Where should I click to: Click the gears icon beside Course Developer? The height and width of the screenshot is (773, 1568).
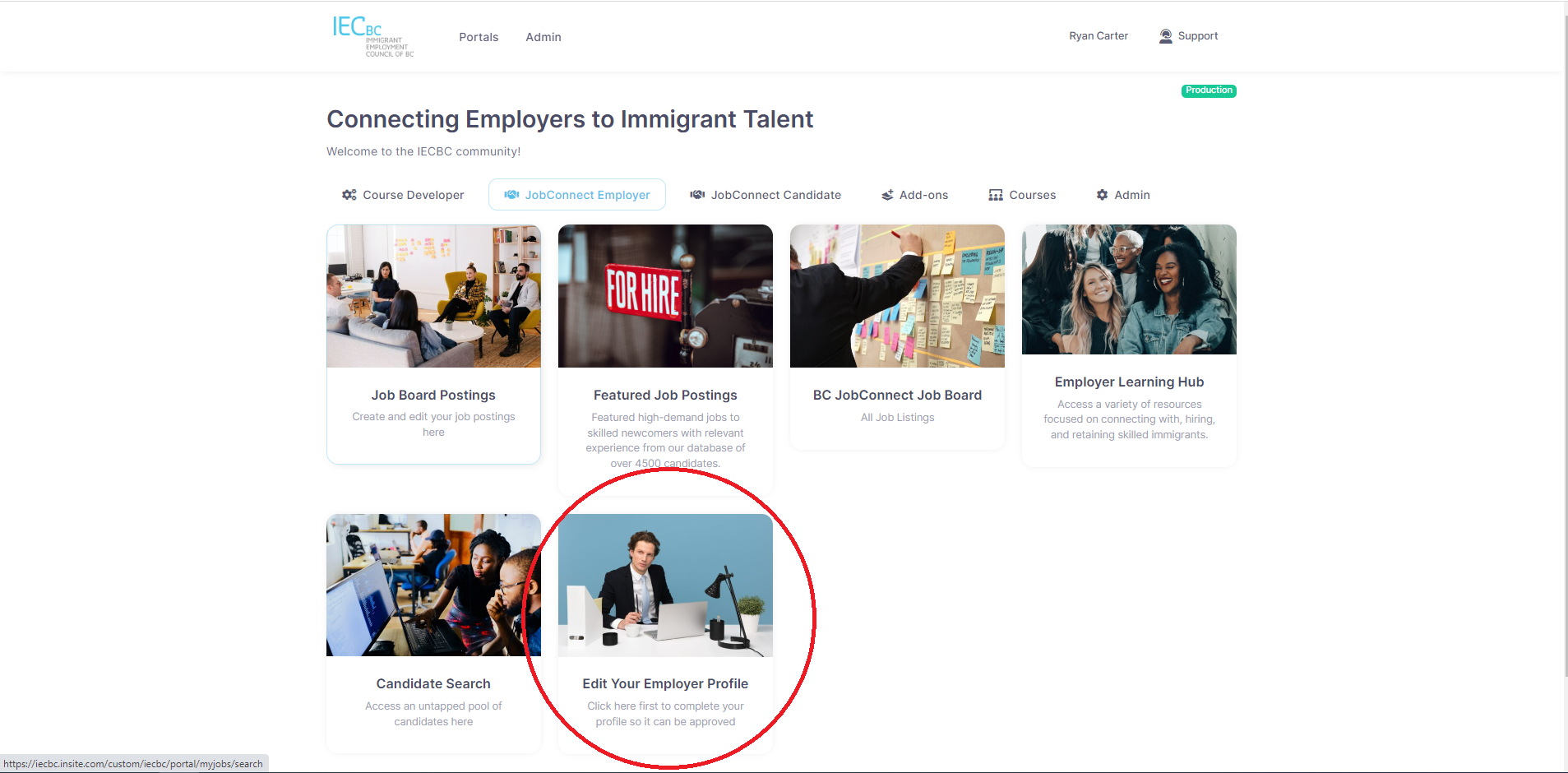coord(349,194)
